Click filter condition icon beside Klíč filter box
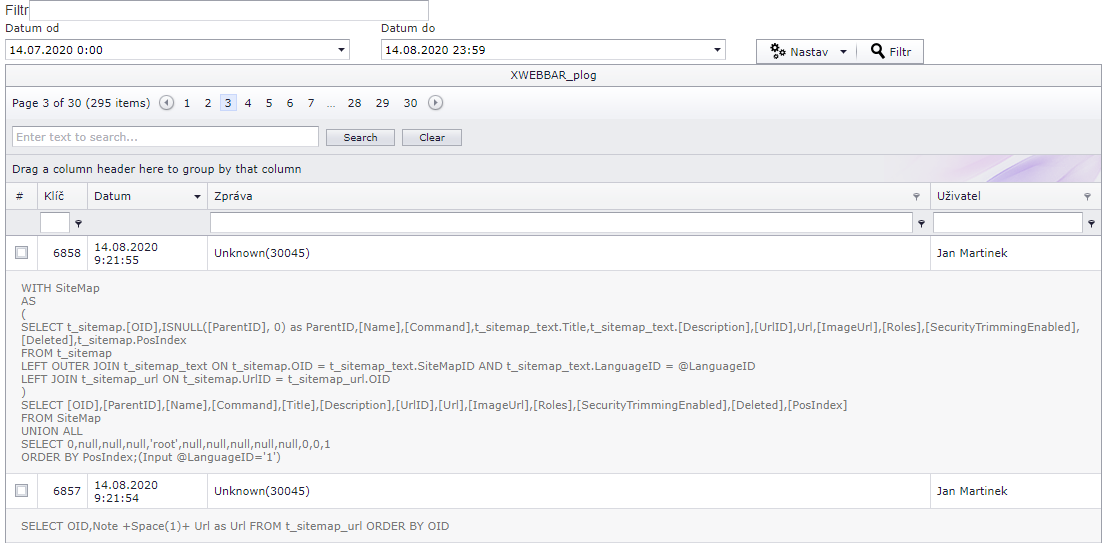Screen dimensions: 1105x543 coord(78,224)
